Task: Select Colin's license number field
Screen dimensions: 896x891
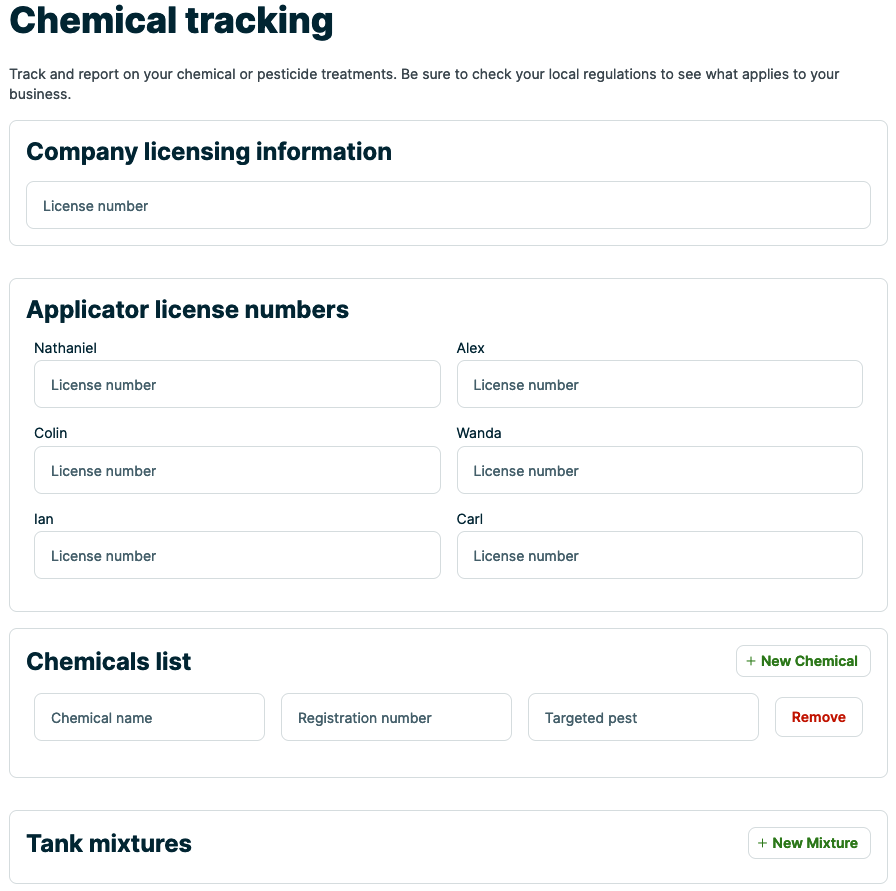Action: tap(237, 470)
